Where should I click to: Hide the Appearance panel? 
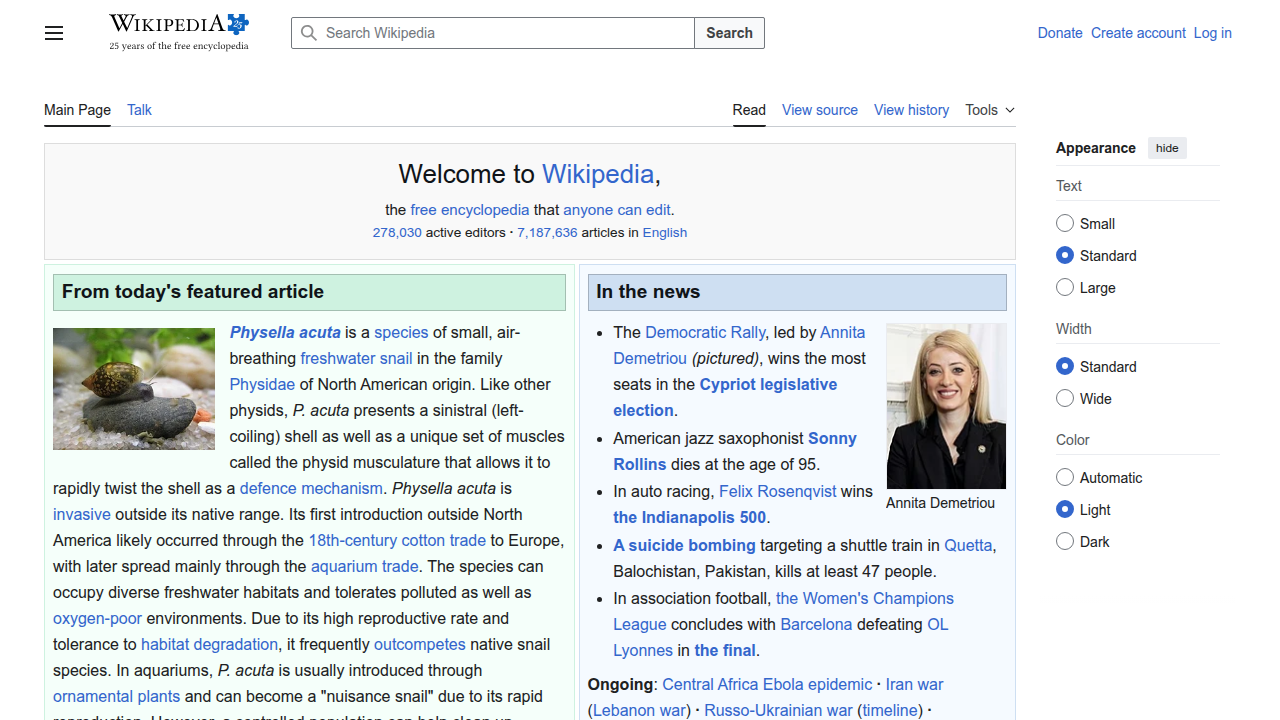1167,148
